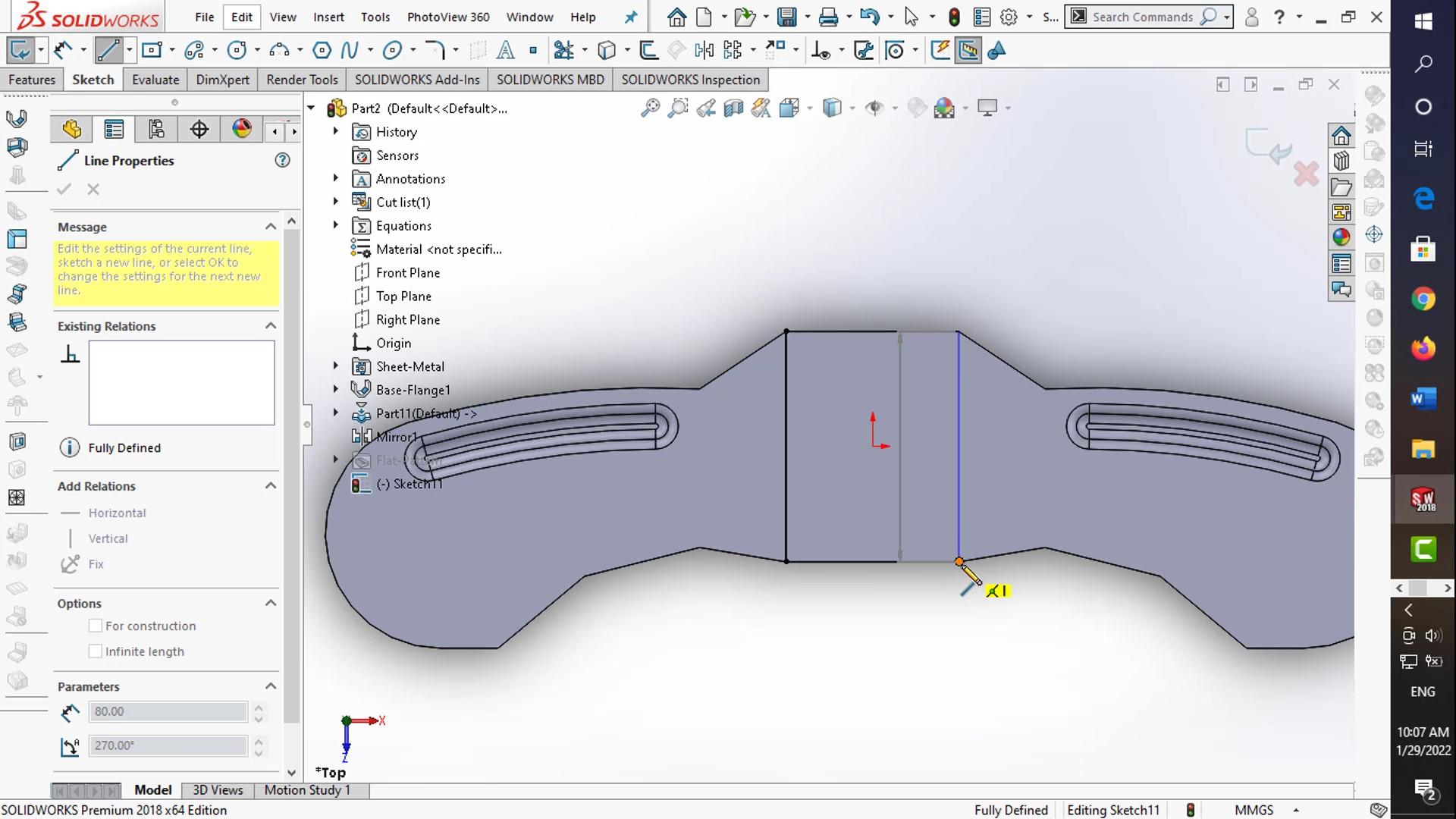Expand the Sheet-Metal tree node

click(336, 366)
